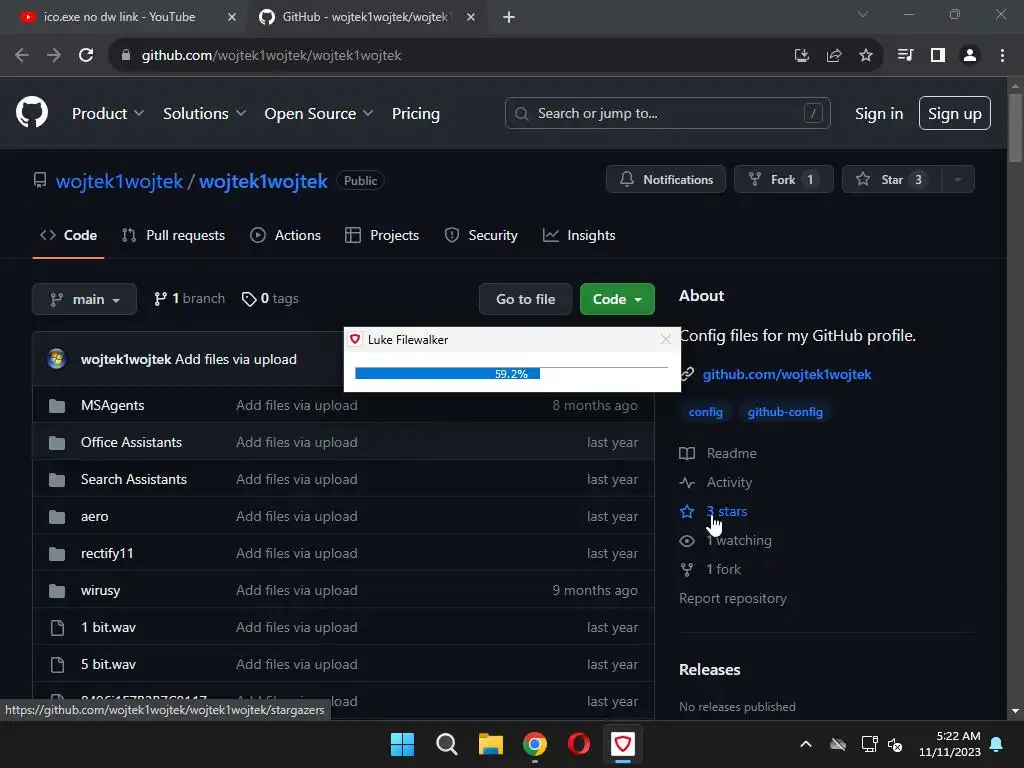Screen dimensions: 1024x768
Task: Open the Pricing page
Action: [415, 114]
